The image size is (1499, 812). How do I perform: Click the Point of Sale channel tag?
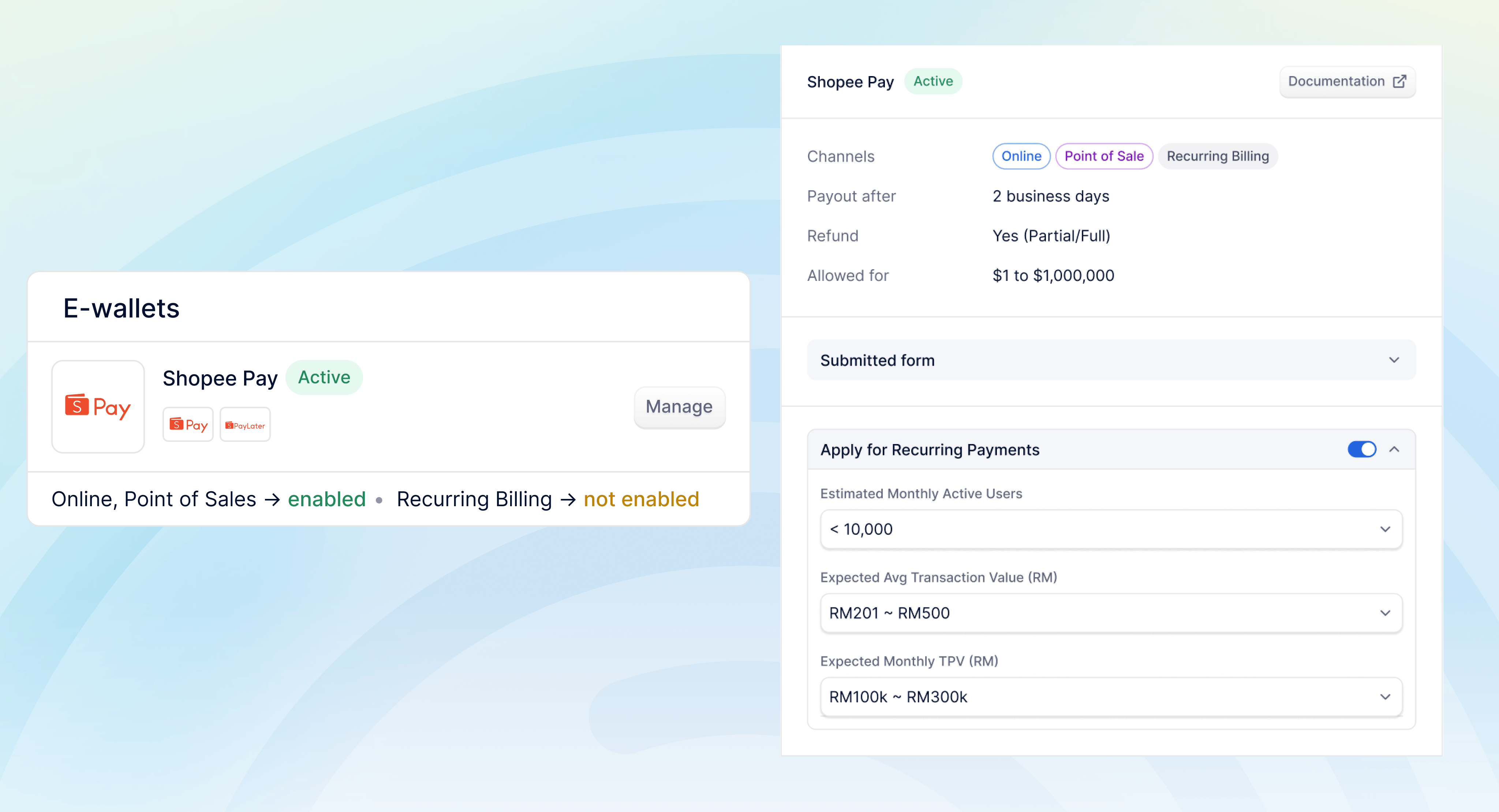click(x=1104, y=157)
